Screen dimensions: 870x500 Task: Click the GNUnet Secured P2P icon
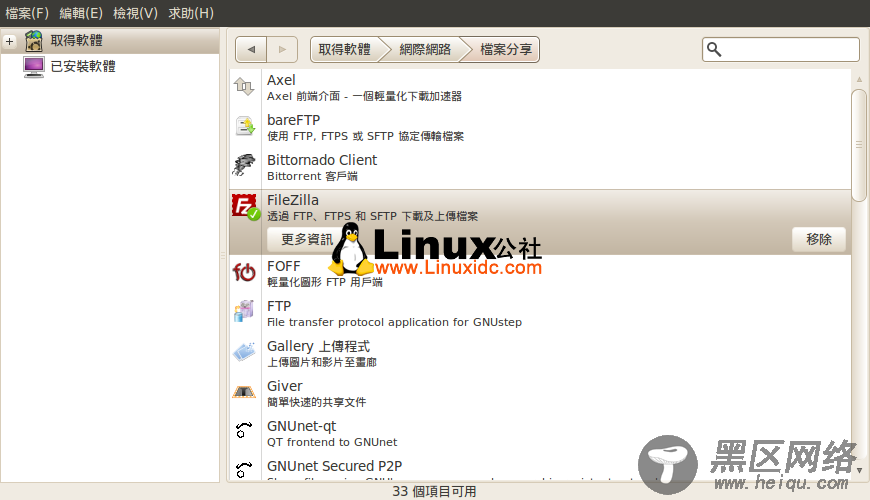pos(244,470)
